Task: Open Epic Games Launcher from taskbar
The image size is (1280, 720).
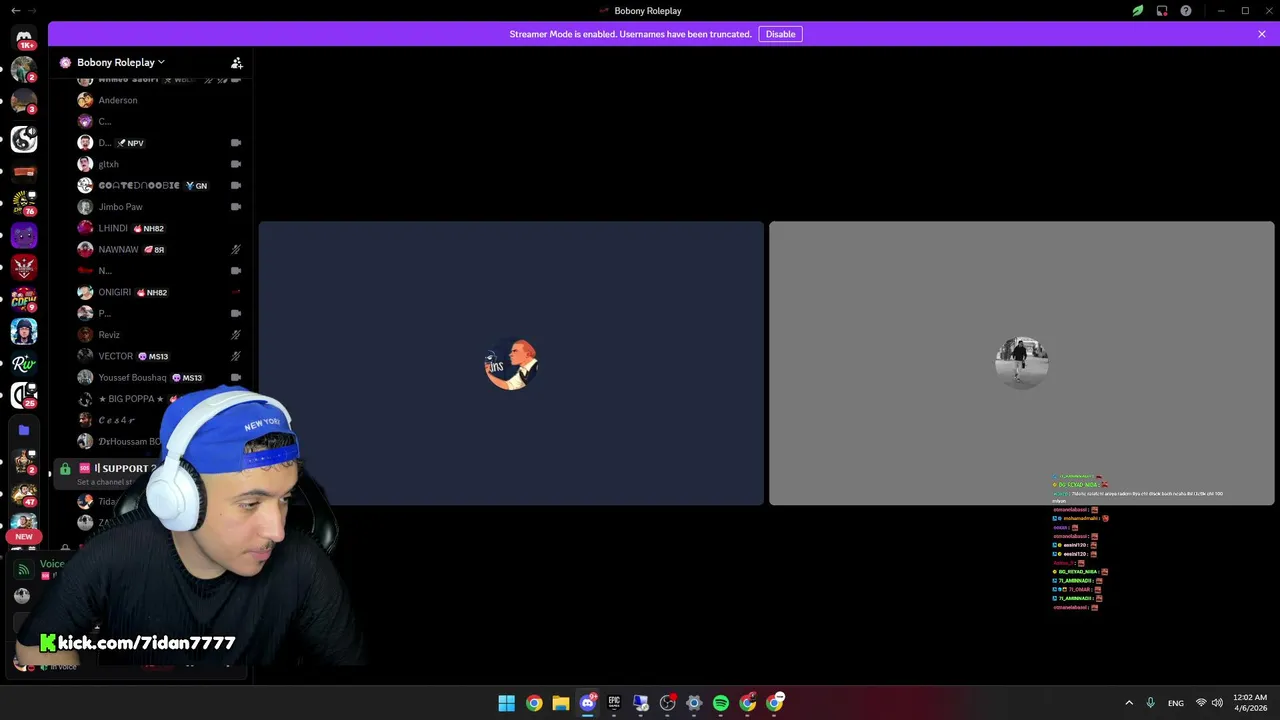Action: pyautogui.click(x=614, y=703)
